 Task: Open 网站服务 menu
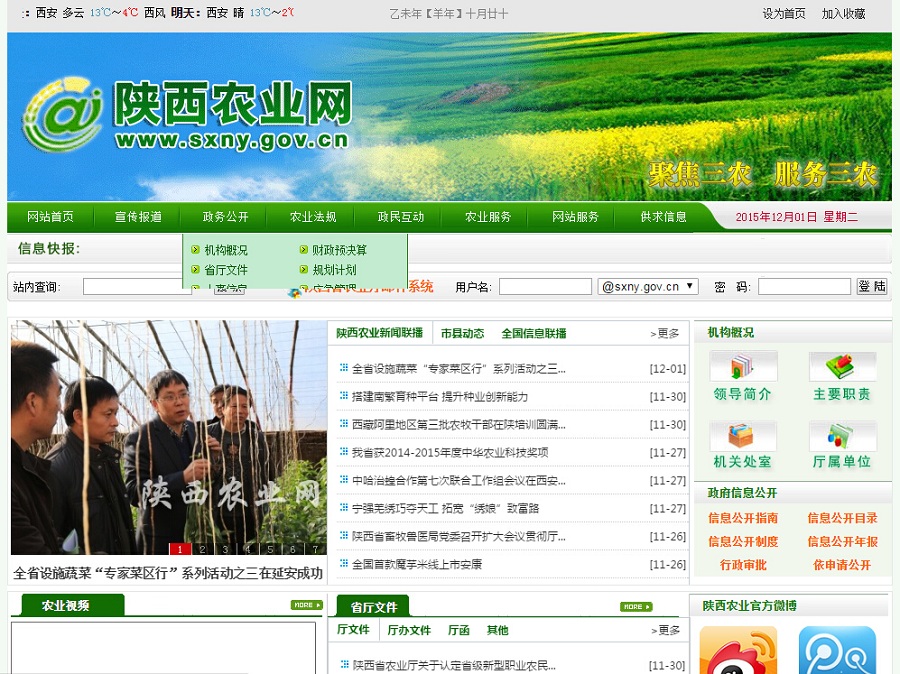(575, 216)
